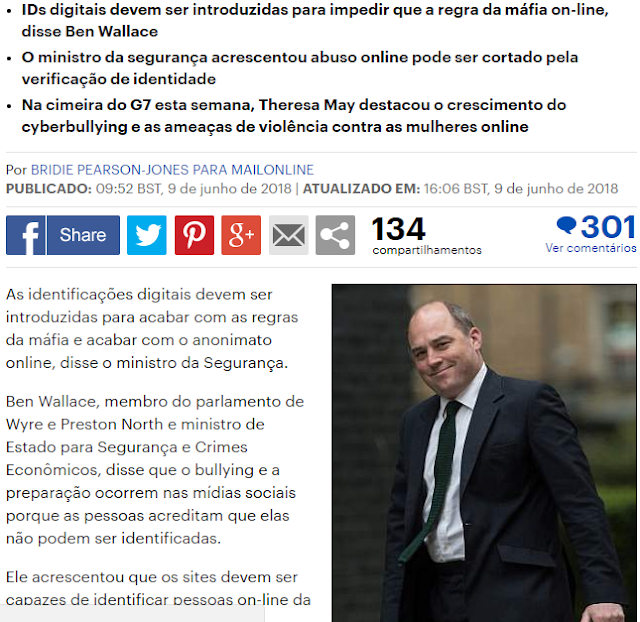Click the blue comment bubble icon
This screenshot has width=640, height=622.
coord(566,225)
